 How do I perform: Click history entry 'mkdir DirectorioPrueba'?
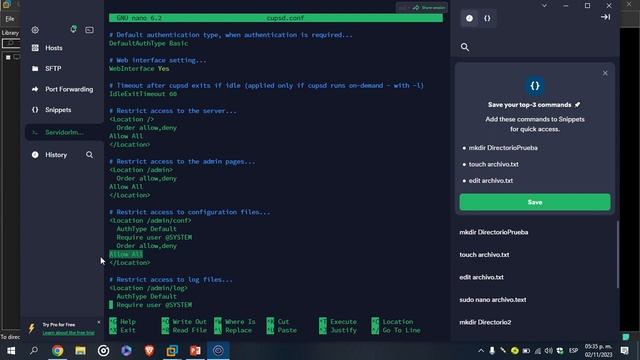click(493, 232)
